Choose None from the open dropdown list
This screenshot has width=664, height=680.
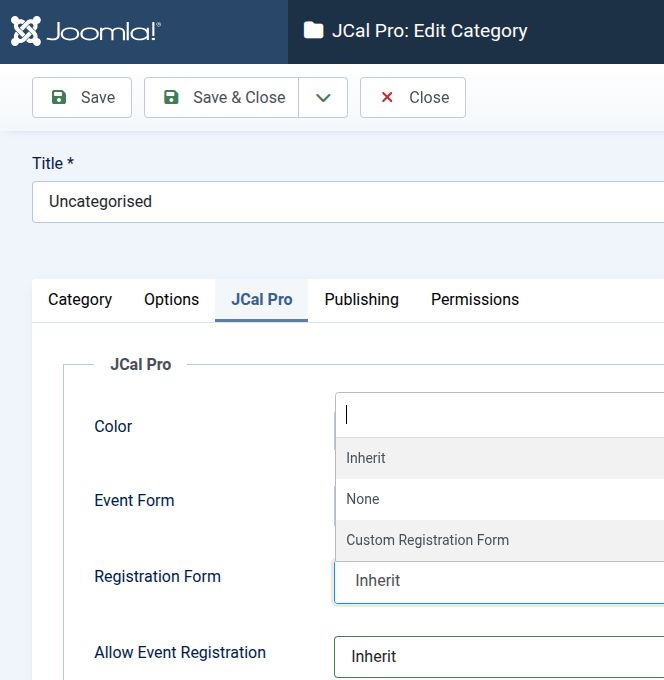[500, 499]
